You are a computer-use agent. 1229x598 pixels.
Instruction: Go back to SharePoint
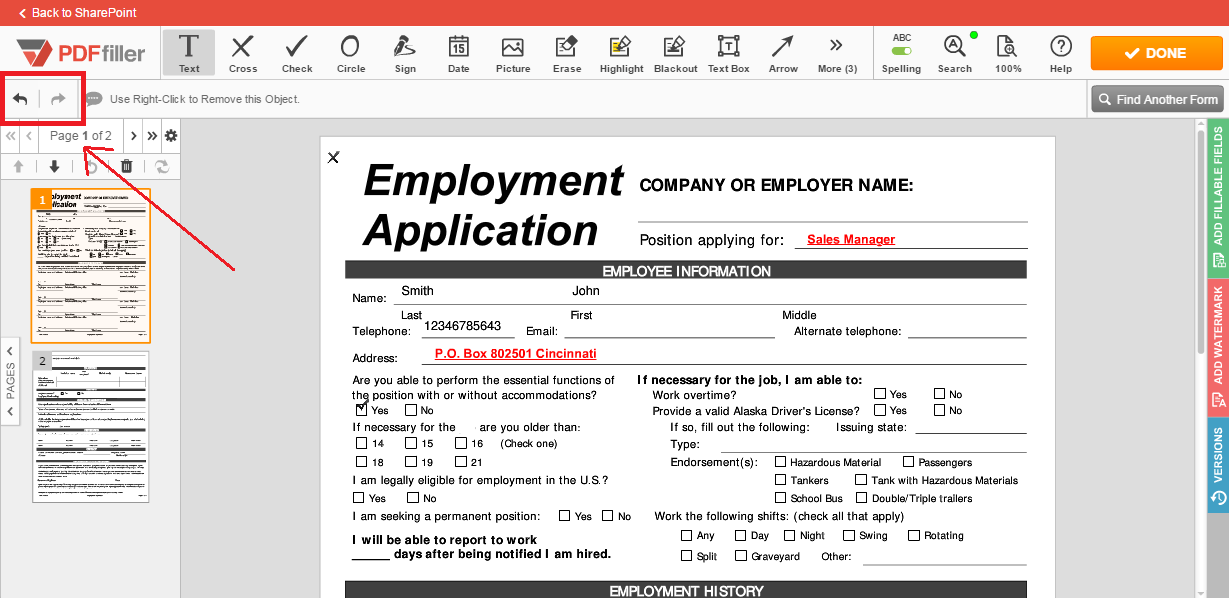tap(77, 13)
